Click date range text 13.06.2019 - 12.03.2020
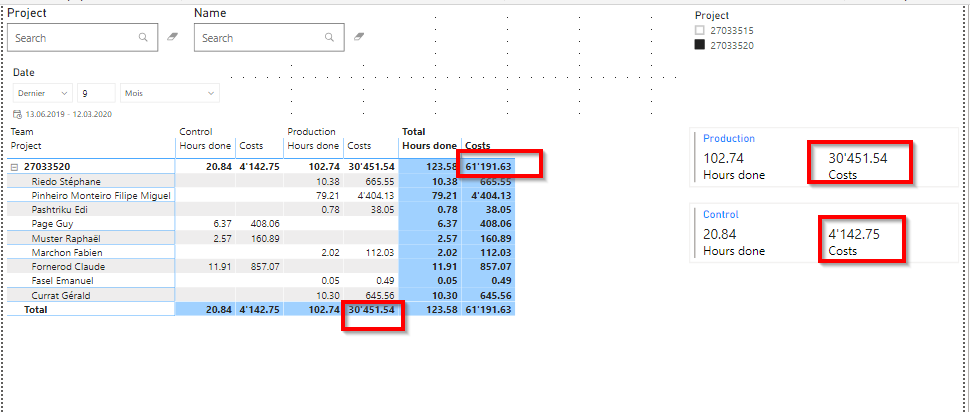 tap(68, 114)
